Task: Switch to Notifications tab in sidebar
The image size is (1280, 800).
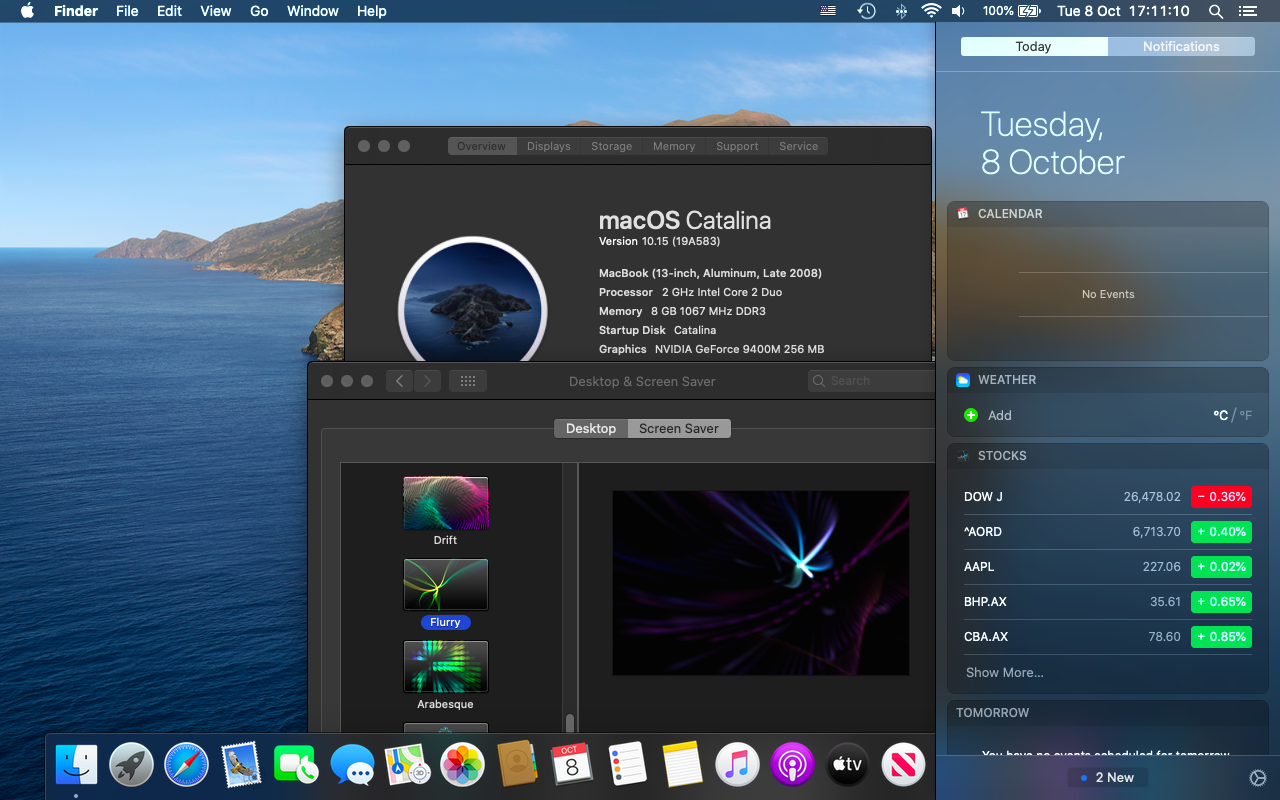Action: click(x=1181, y=46)
